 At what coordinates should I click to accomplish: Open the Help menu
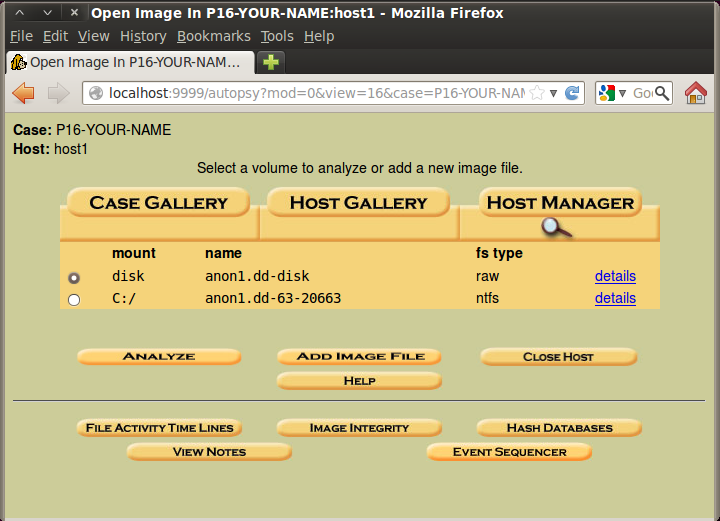coord(319,36)
